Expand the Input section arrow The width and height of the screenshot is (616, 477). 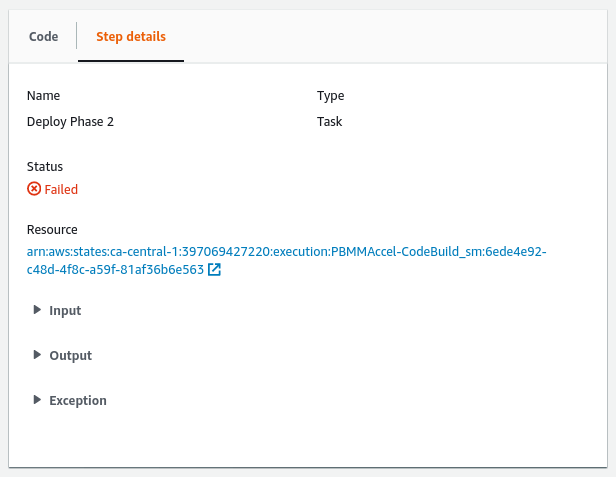click(x=38, y=310)
